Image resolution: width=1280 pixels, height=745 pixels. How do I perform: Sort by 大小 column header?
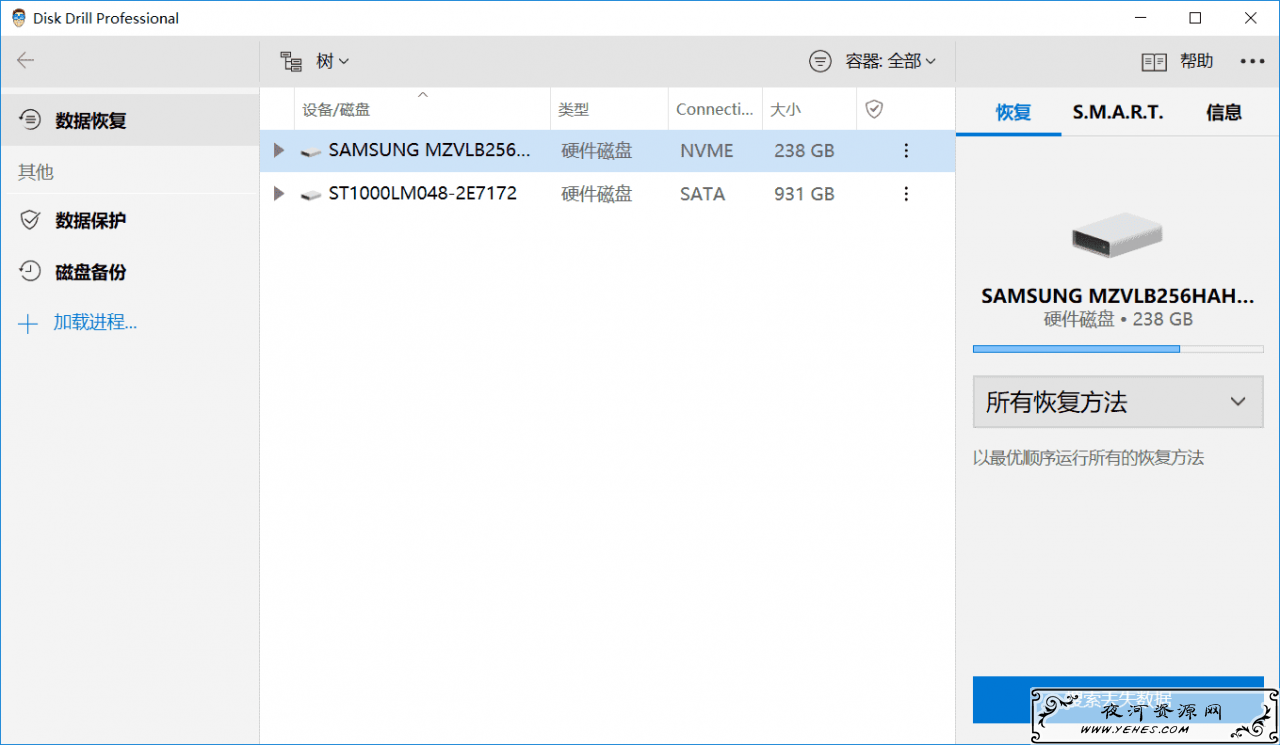coord(809,109)
